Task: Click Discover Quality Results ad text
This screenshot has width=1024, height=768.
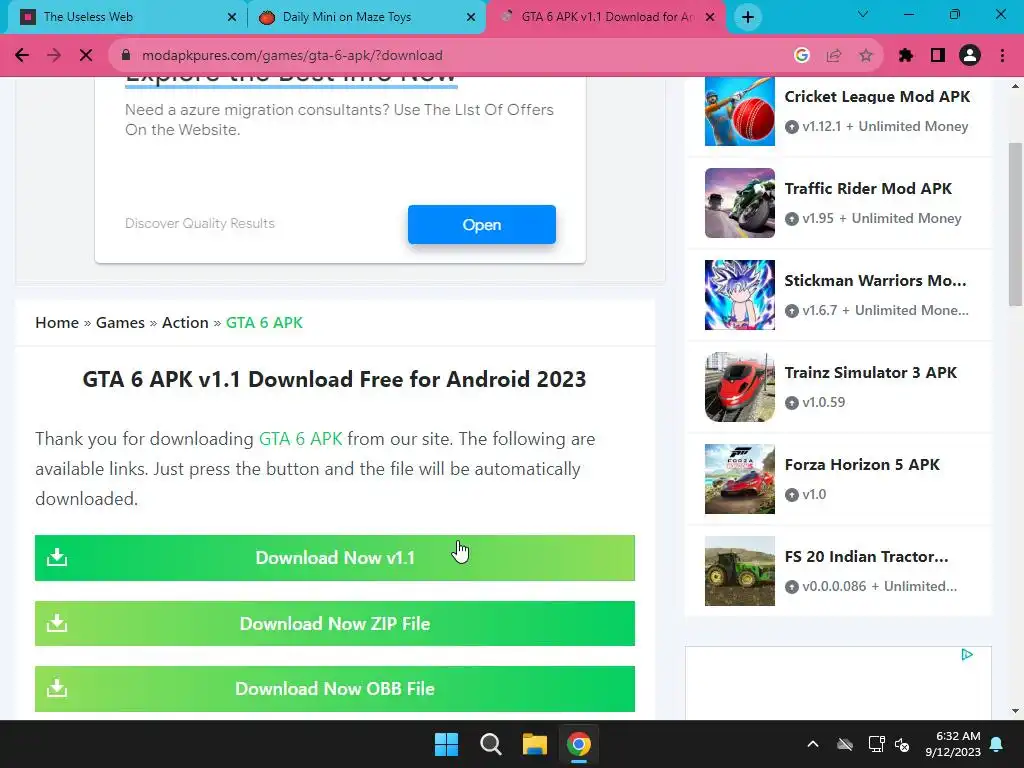Action: (x=200, y=223)
